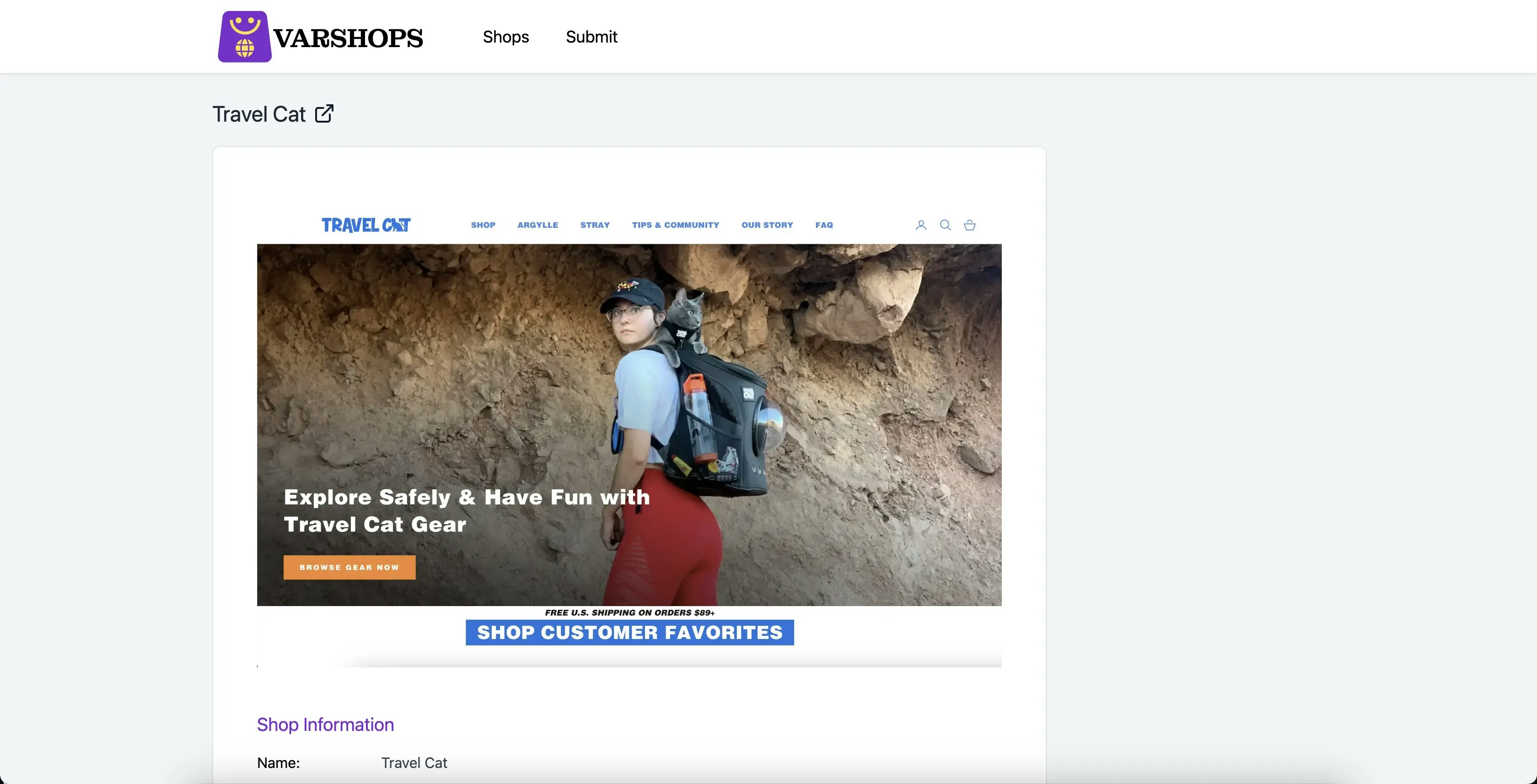Click the Shop Information heading
1537x784 pixels.
pos(325,725)
